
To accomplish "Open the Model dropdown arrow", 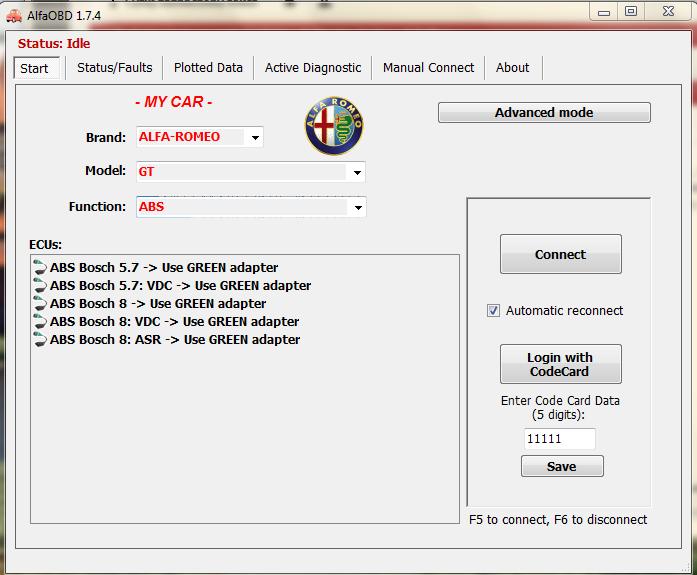I will pos(357,172).
